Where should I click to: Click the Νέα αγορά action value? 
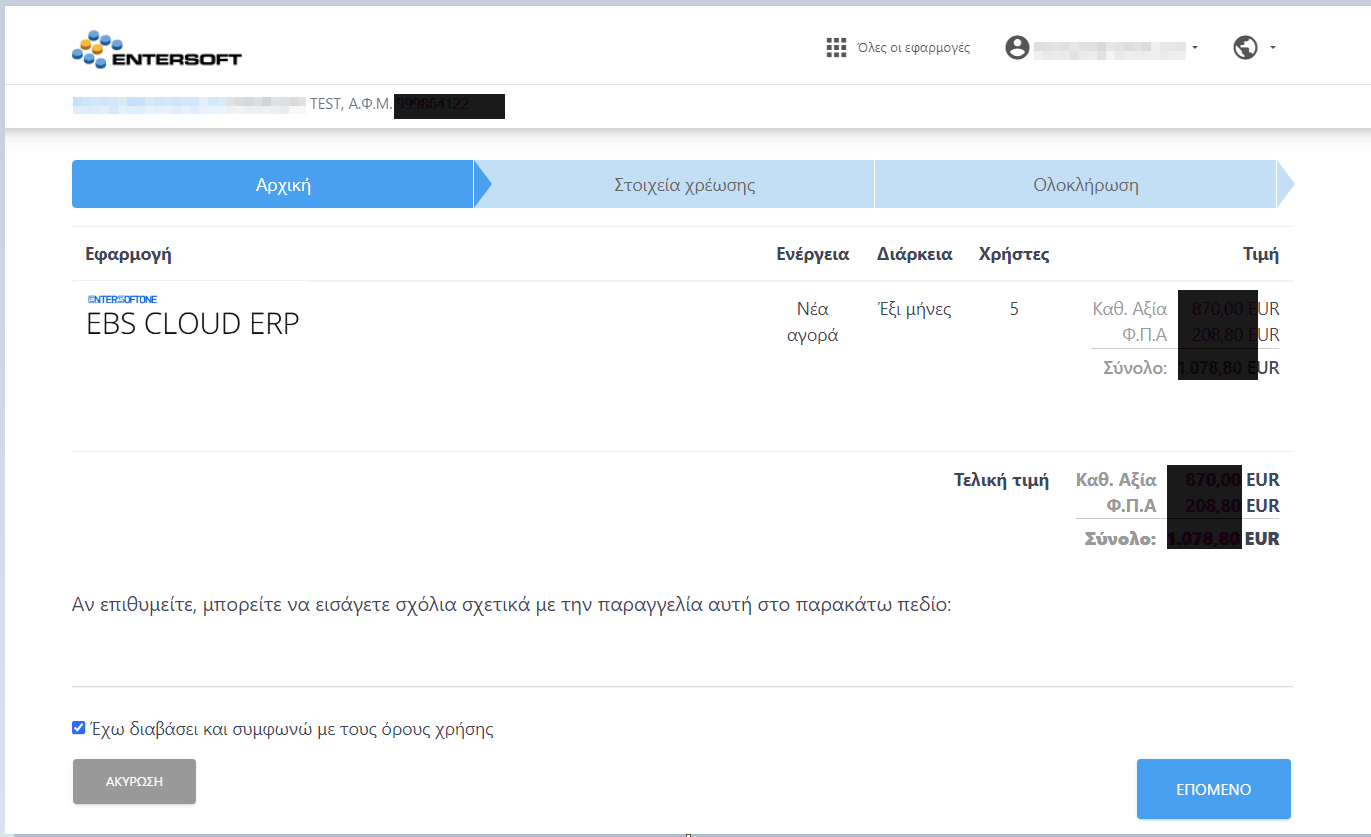[813, 322]
